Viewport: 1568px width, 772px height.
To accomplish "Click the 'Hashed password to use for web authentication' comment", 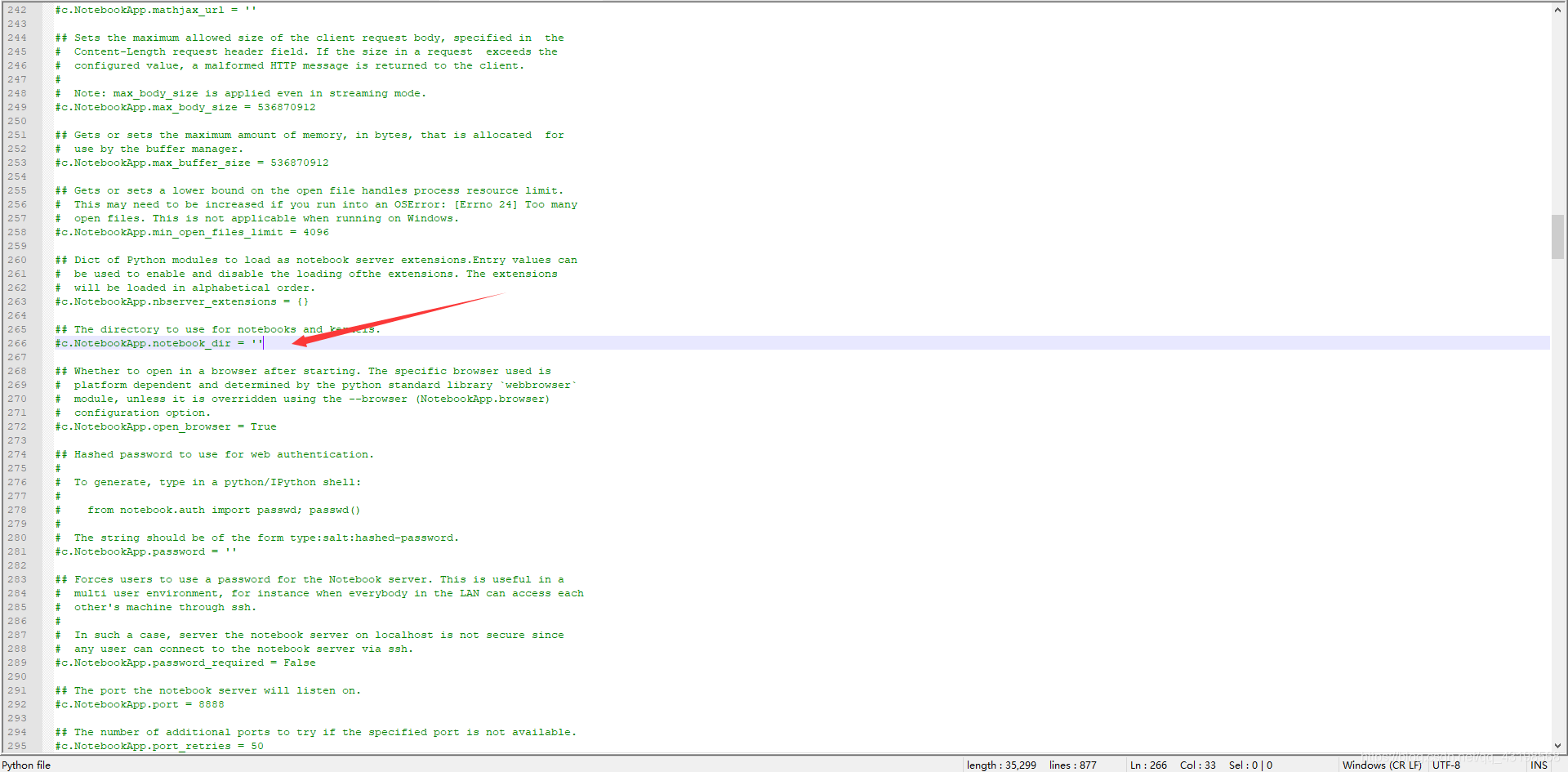I will 215,454.
